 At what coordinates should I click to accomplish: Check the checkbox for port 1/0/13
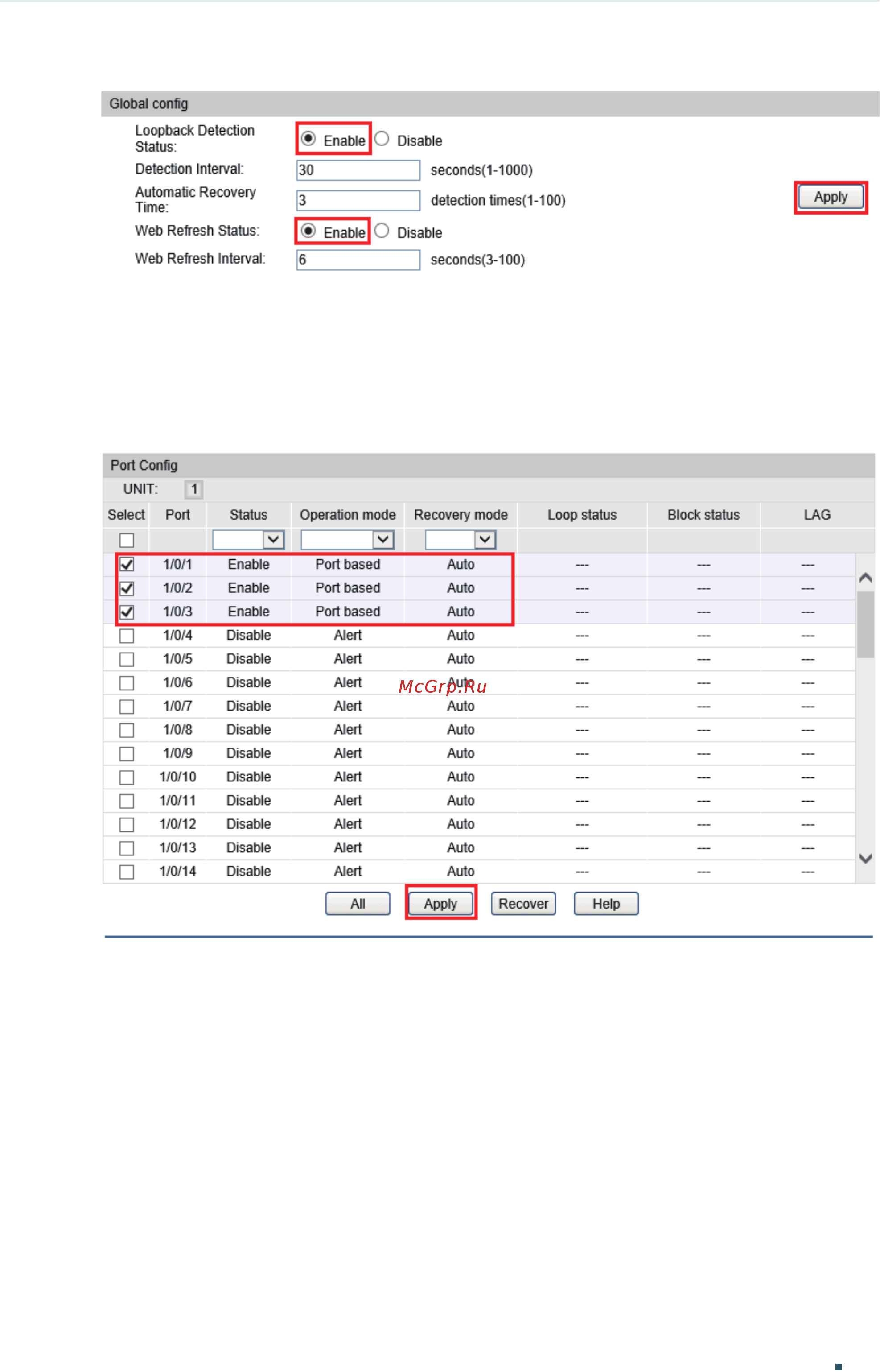(x=127, y=848)
